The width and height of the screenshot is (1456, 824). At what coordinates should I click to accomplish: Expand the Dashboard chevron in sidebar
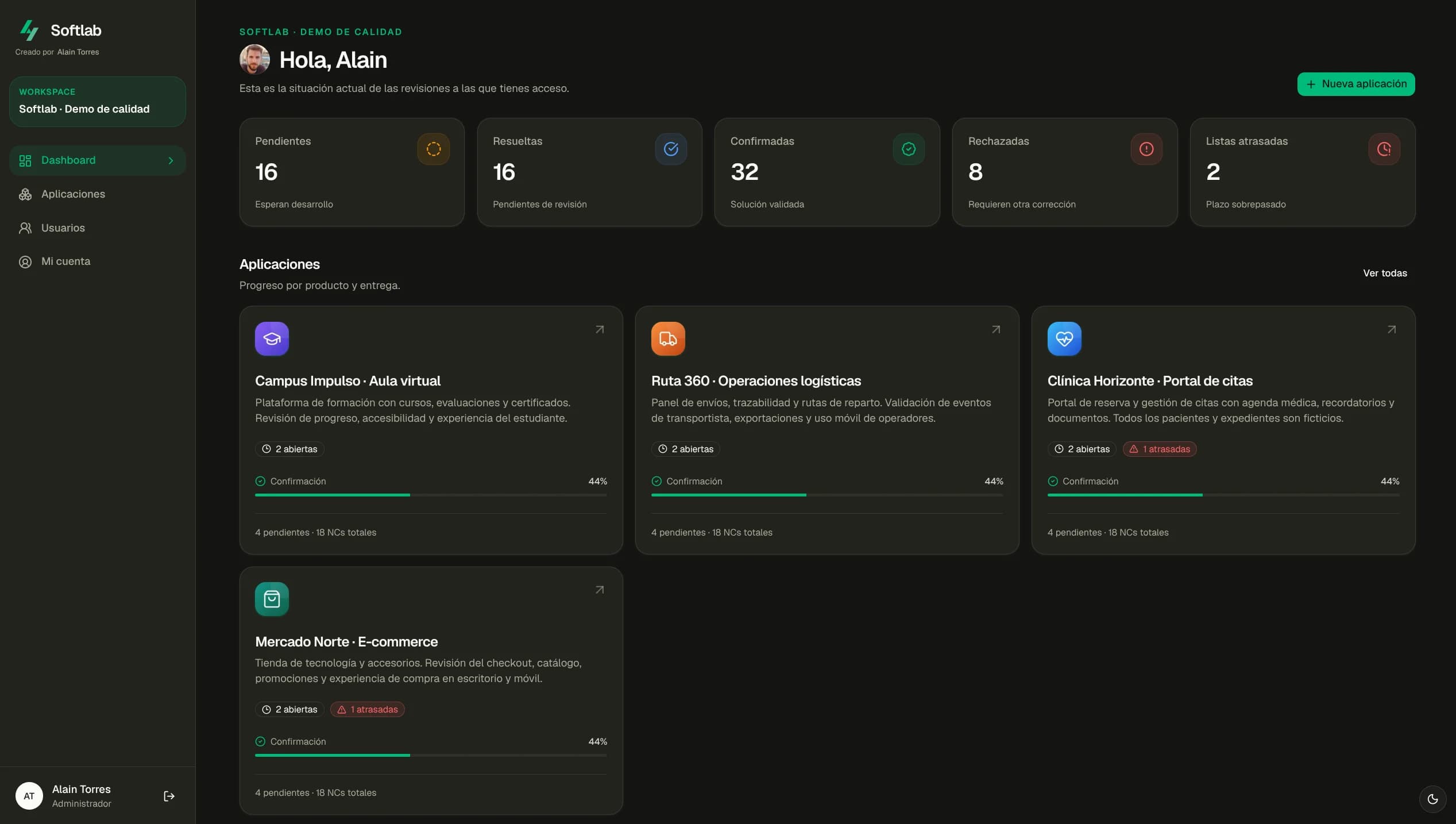(x=171, y=160)
